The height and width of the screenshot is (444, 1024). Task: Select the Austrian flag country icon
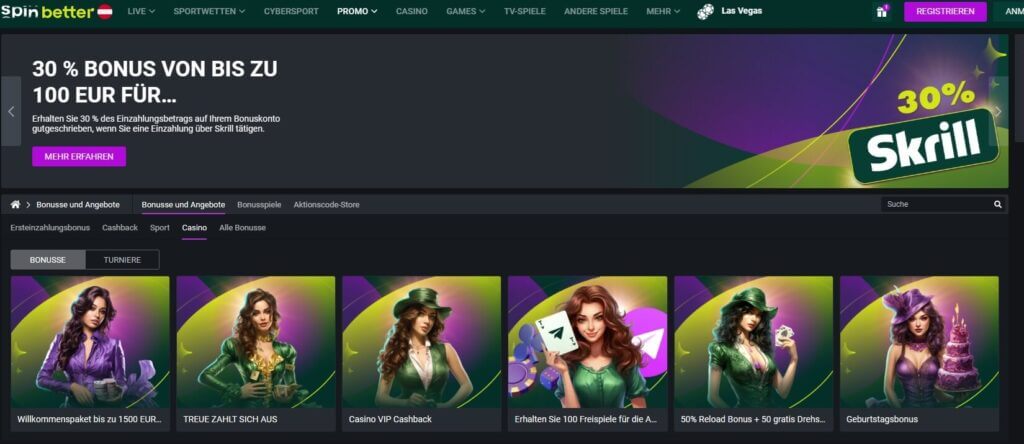[104, 11]
